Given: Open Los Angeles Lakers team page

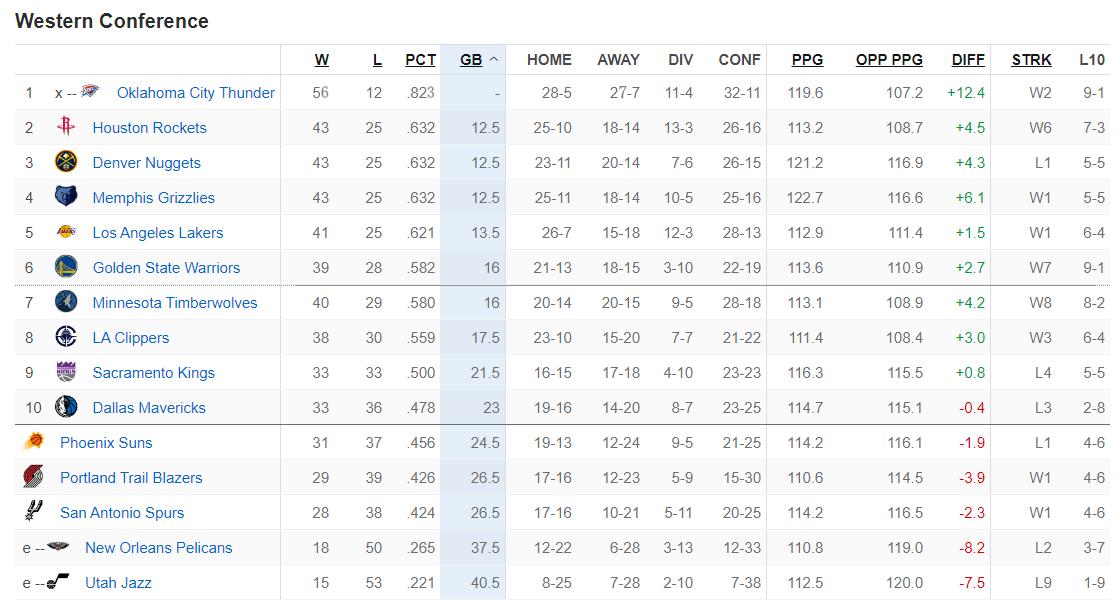Looking at the screenshot, I should [x=158, y=232].
